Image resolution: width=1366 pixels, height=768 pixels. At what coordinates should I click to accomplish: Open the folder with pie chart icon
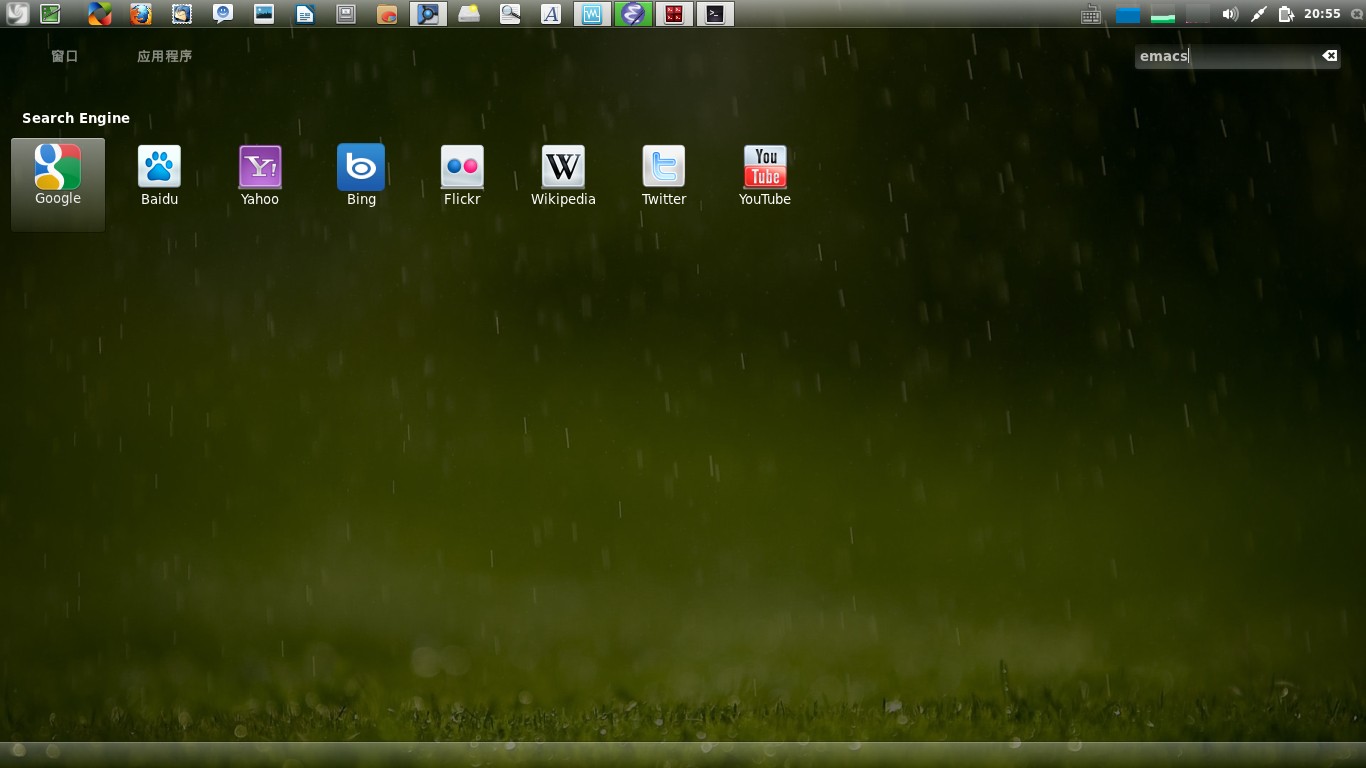pos(387,14)
